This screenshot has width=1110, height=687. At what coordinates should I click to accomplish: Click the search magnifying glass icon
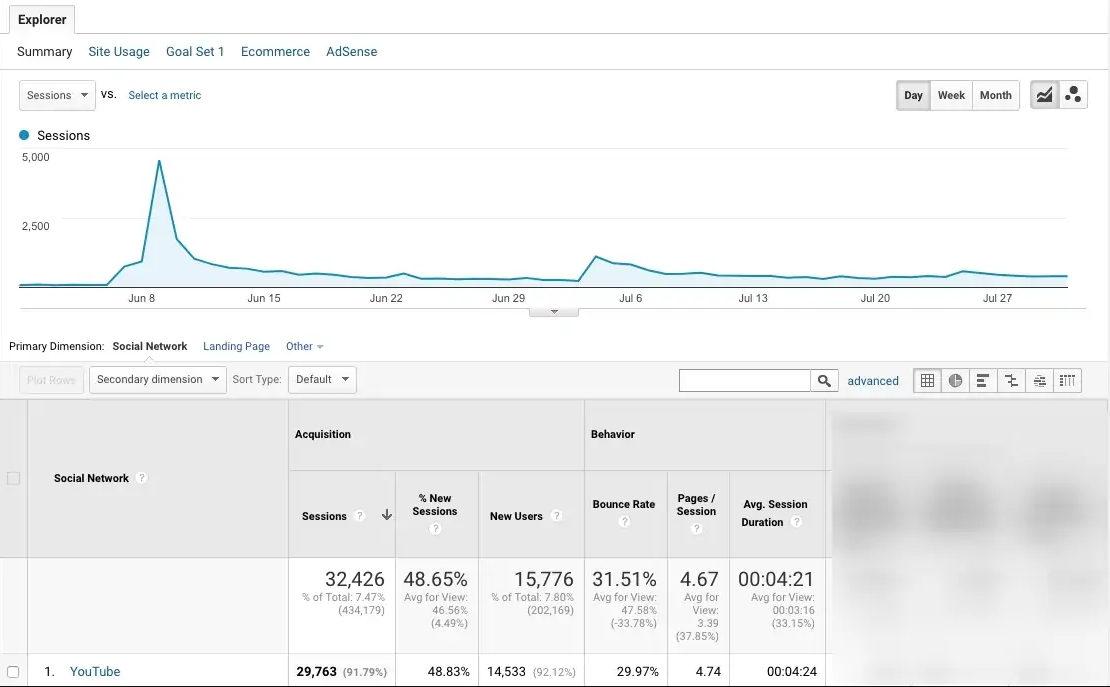coord(824,380)
